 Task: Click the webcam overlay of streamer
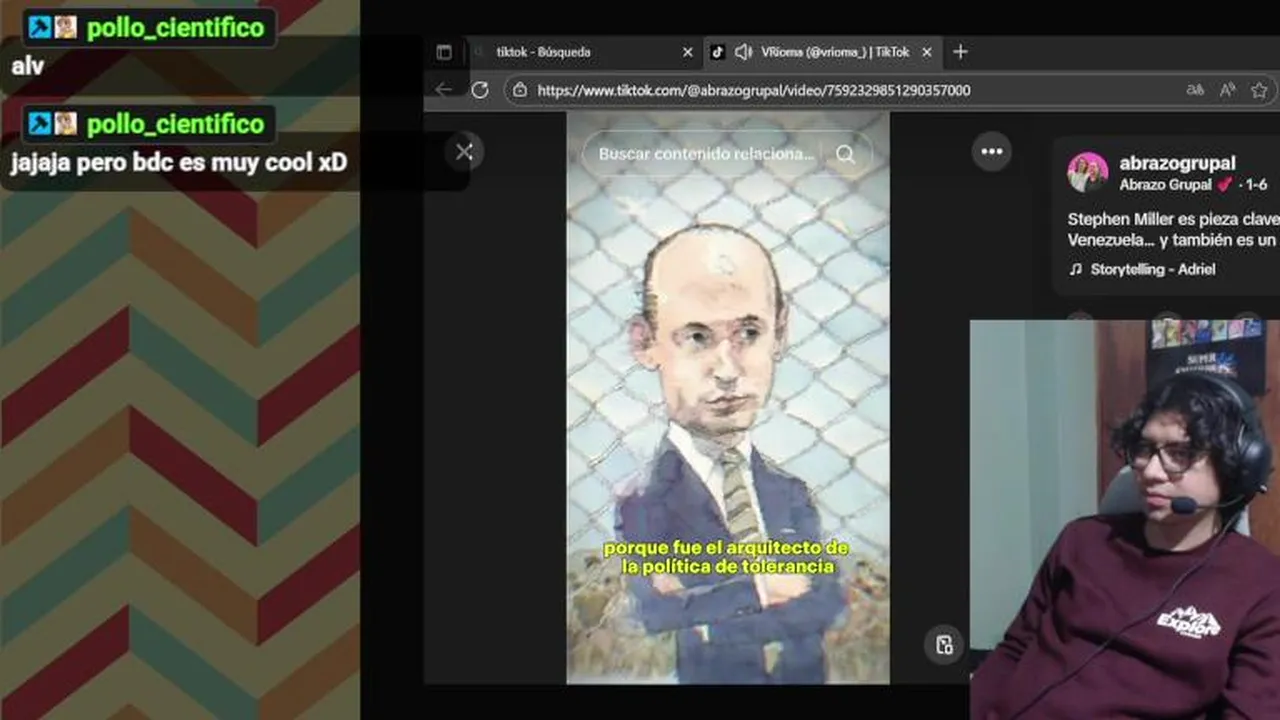(1125, 519)
